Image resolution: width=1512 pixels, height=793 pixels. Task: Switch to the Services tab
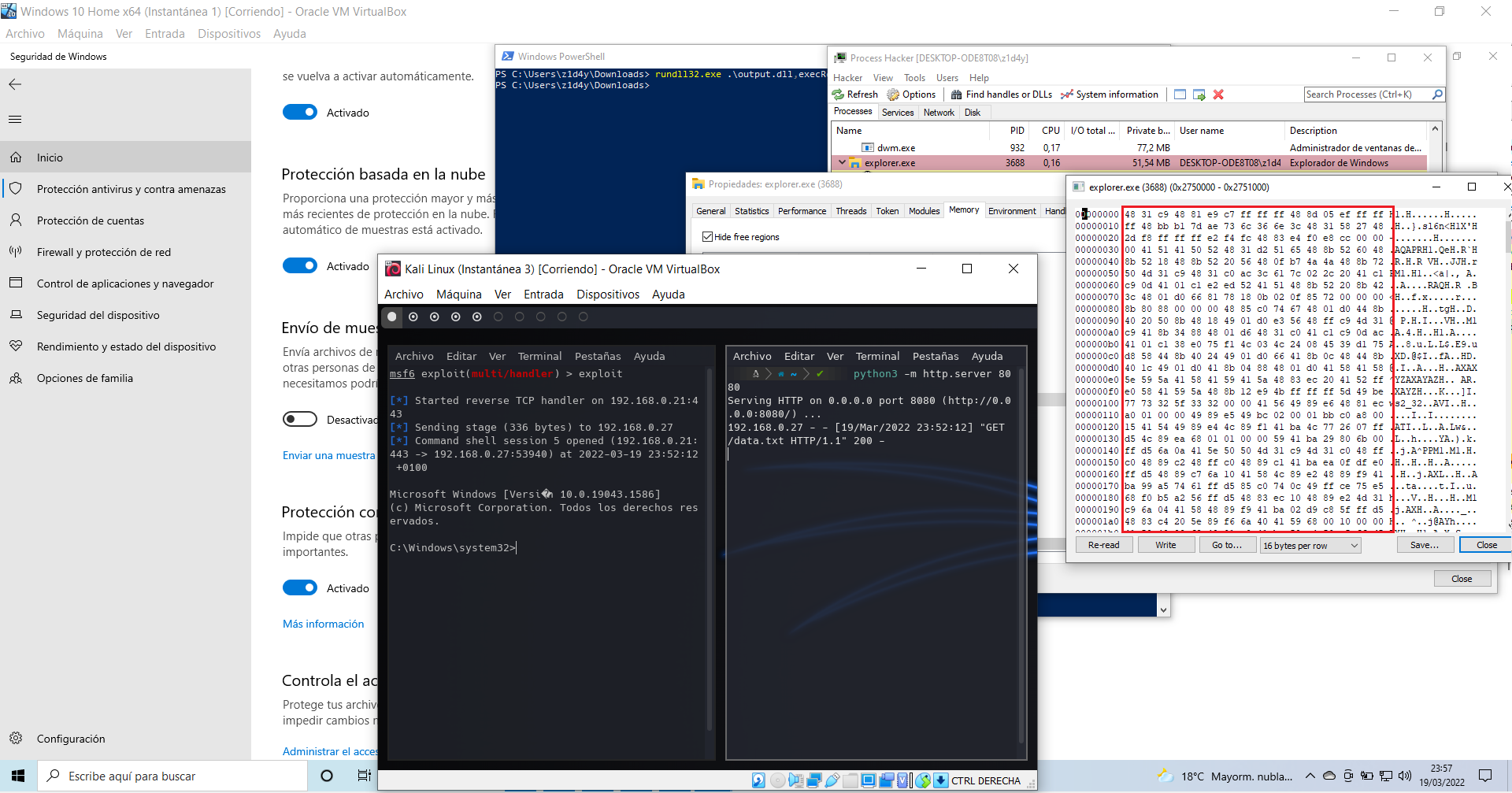pos(898,113)
